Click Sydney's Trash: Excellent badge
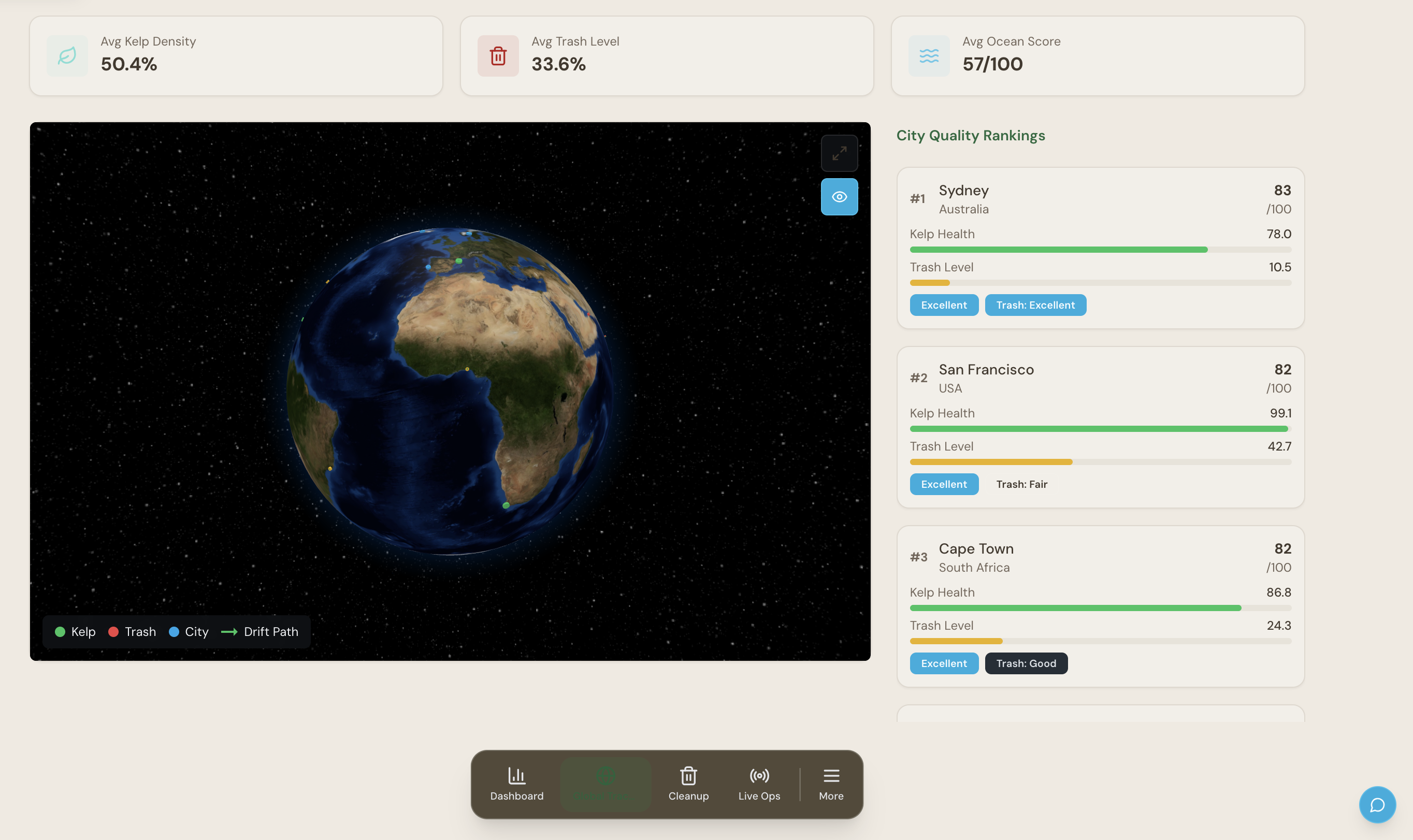Viewport: 1413px width, 840px height. click(x=1035, y=305)
